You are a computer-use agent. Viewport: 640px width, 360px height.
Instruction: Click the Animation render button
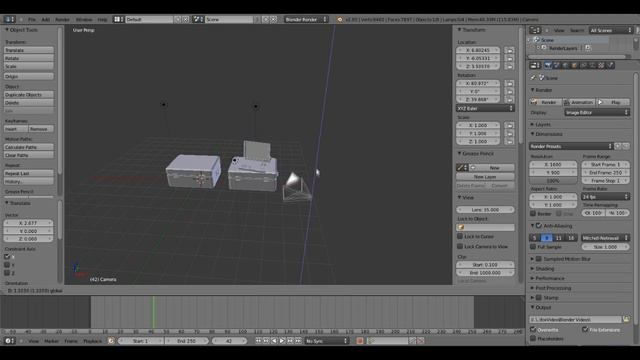[578, 102]
